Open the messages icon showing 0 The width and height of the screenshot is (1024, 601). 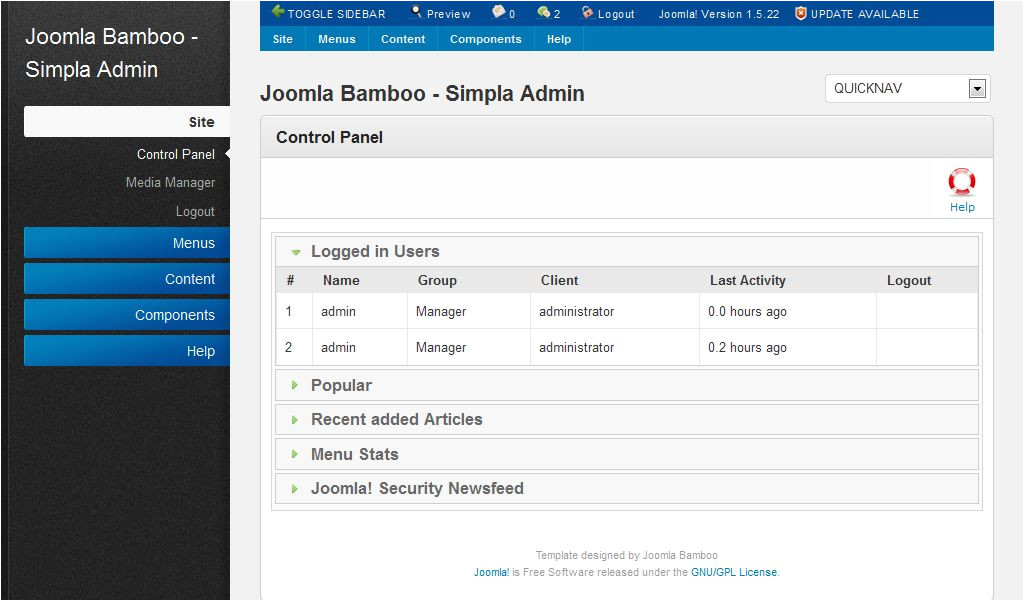tap(498, 12)
